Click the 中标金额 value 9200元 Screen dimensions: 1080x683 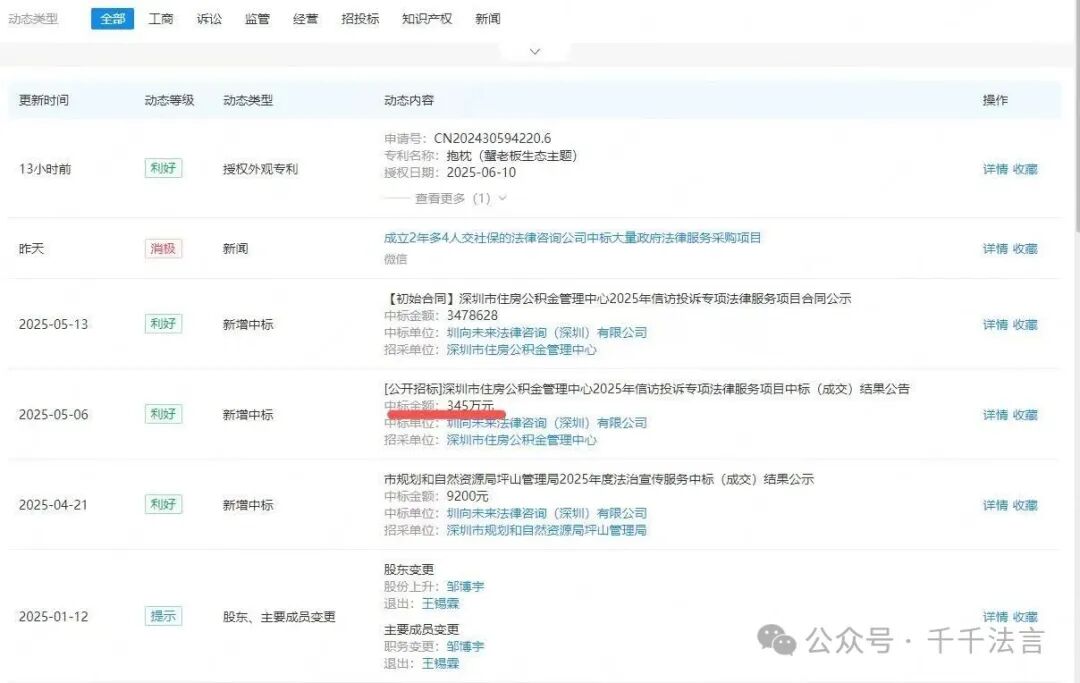click(x=468, y=496)
